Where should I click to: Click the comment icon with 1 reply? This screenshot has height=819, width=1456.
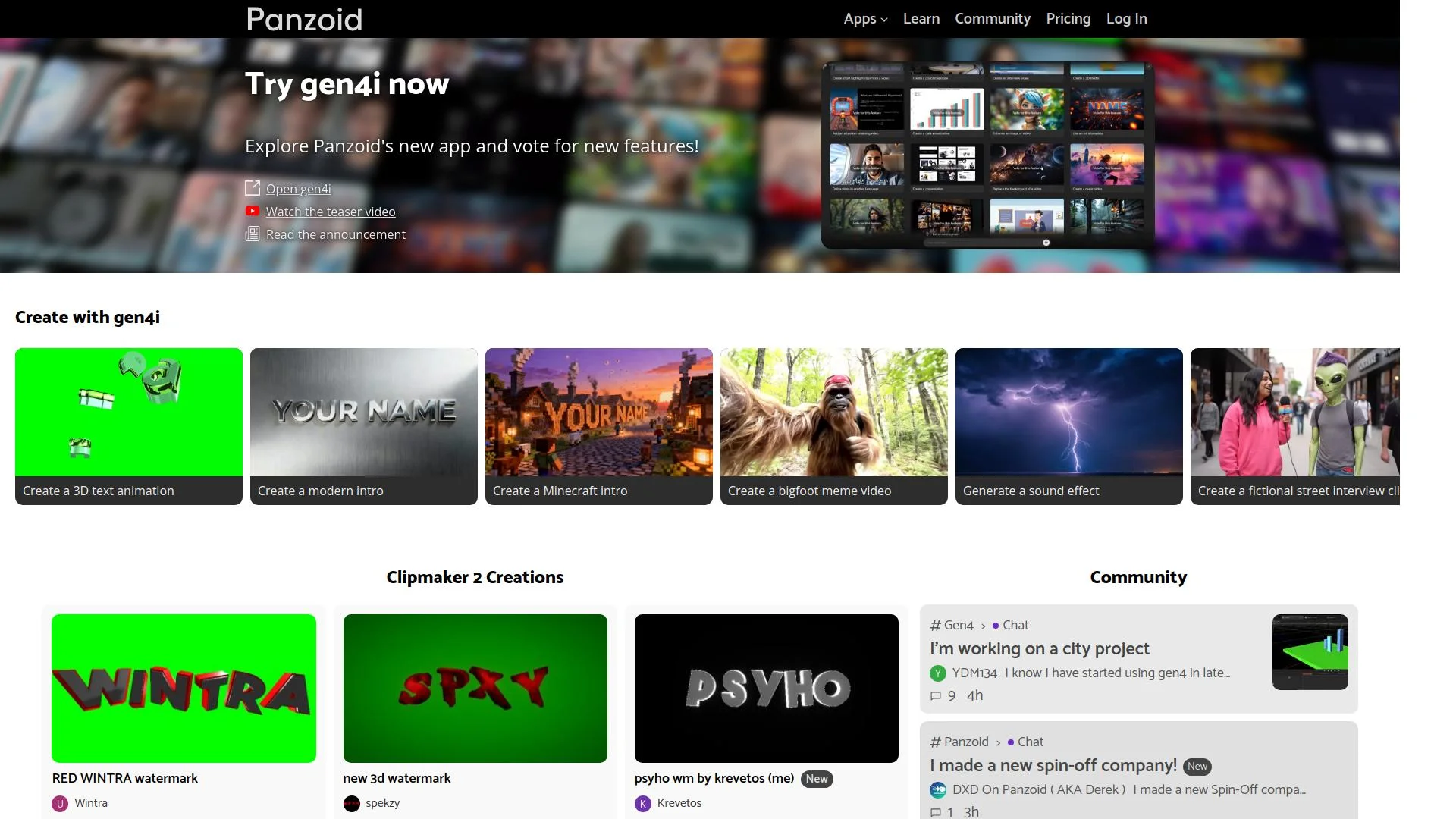(936, 812)
